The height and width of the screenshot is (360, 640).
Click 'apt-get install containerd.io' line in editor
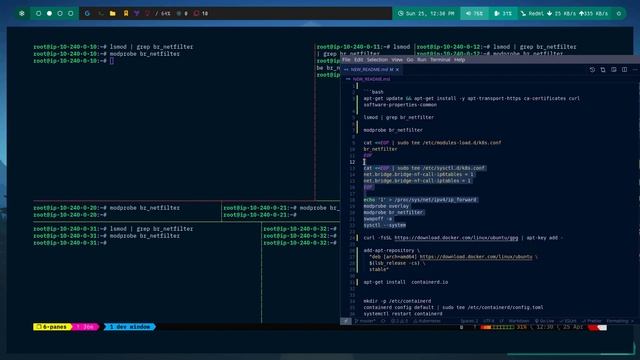point(405,282)
